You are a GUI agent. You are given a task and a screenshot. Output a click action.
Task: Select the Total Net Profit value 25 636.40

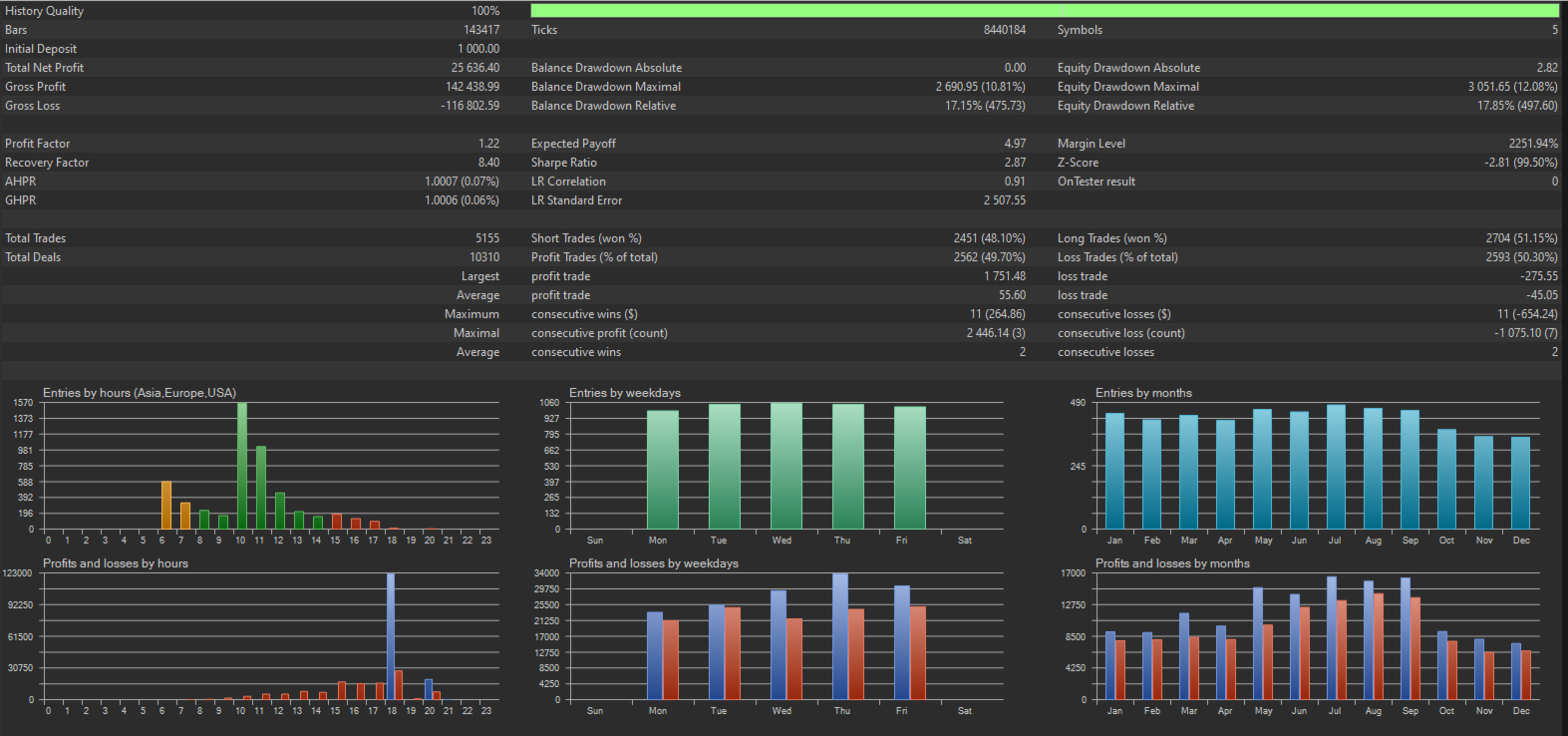[x=474, y=68]
